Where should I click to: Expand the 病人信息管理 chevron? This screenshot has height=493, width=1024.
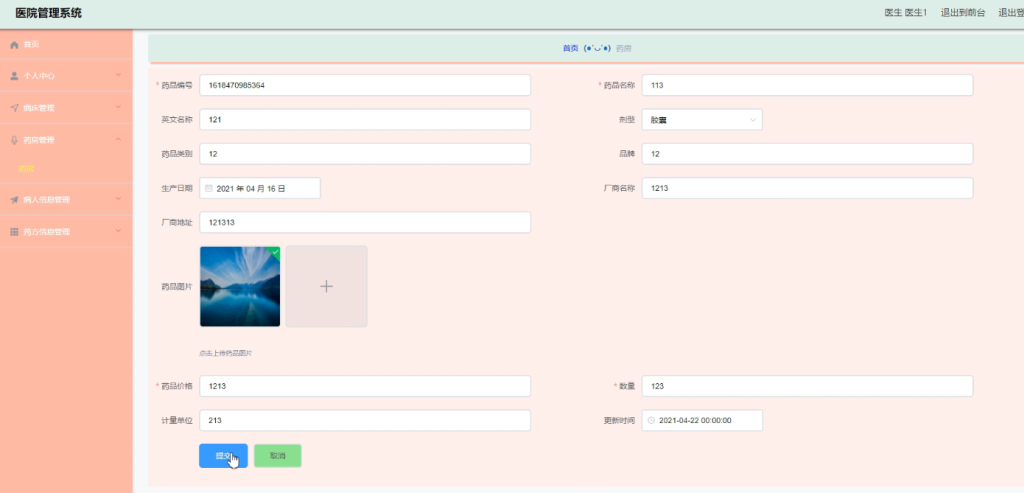118,199
